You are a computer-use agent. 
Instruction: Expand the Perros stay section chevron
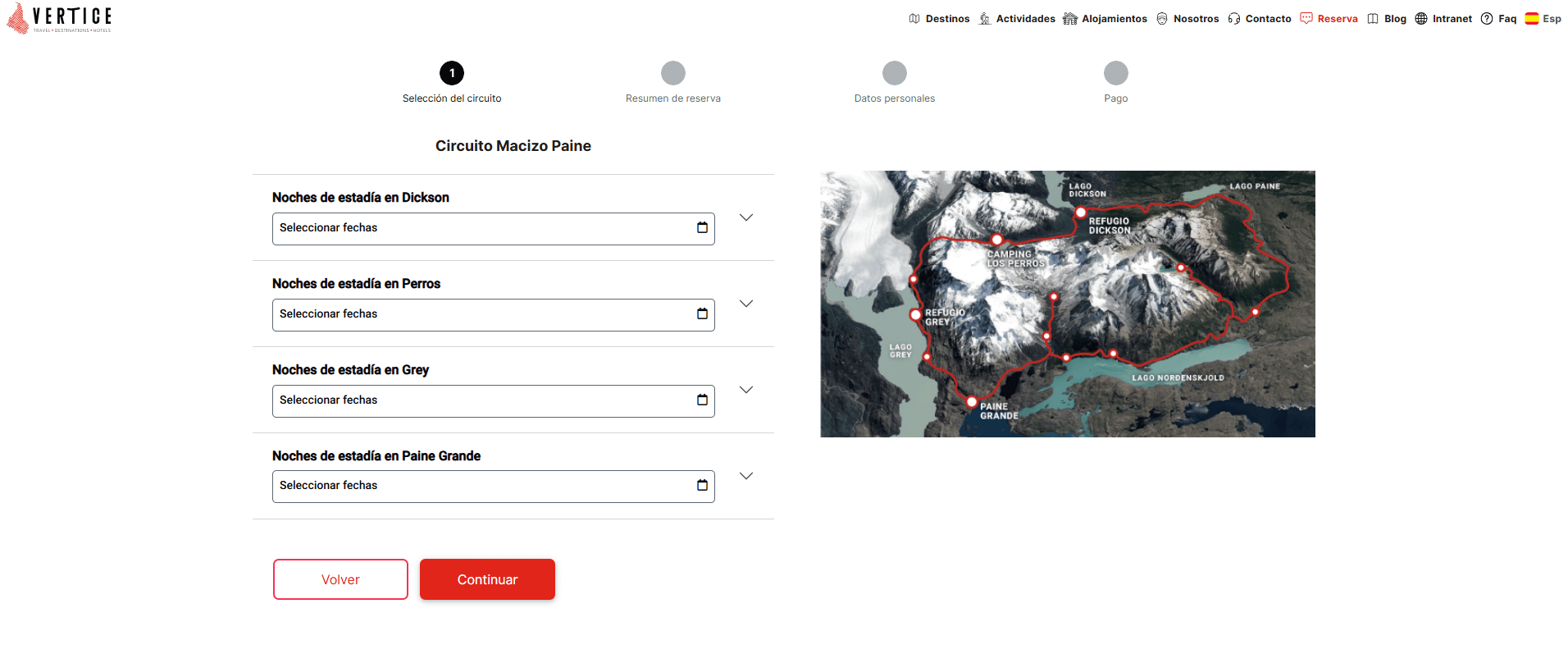(745, 304)
